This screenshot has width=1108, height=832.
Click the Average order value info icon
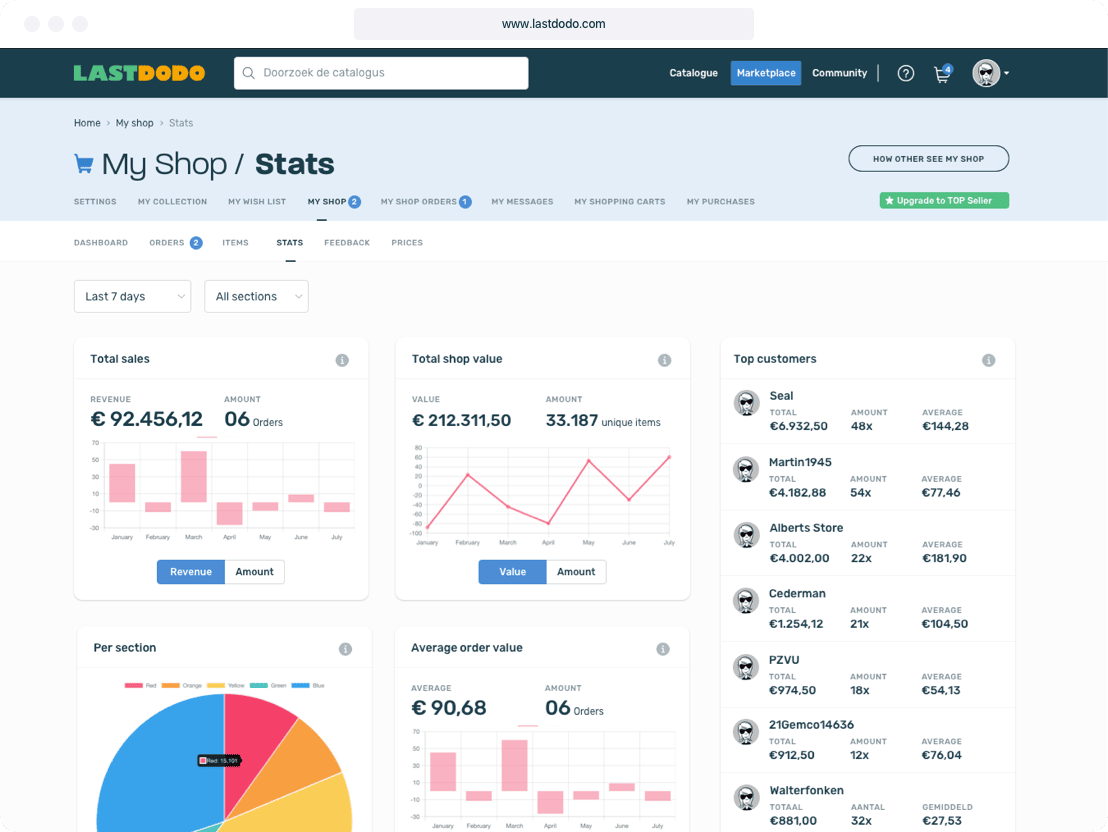pos(662,649)
